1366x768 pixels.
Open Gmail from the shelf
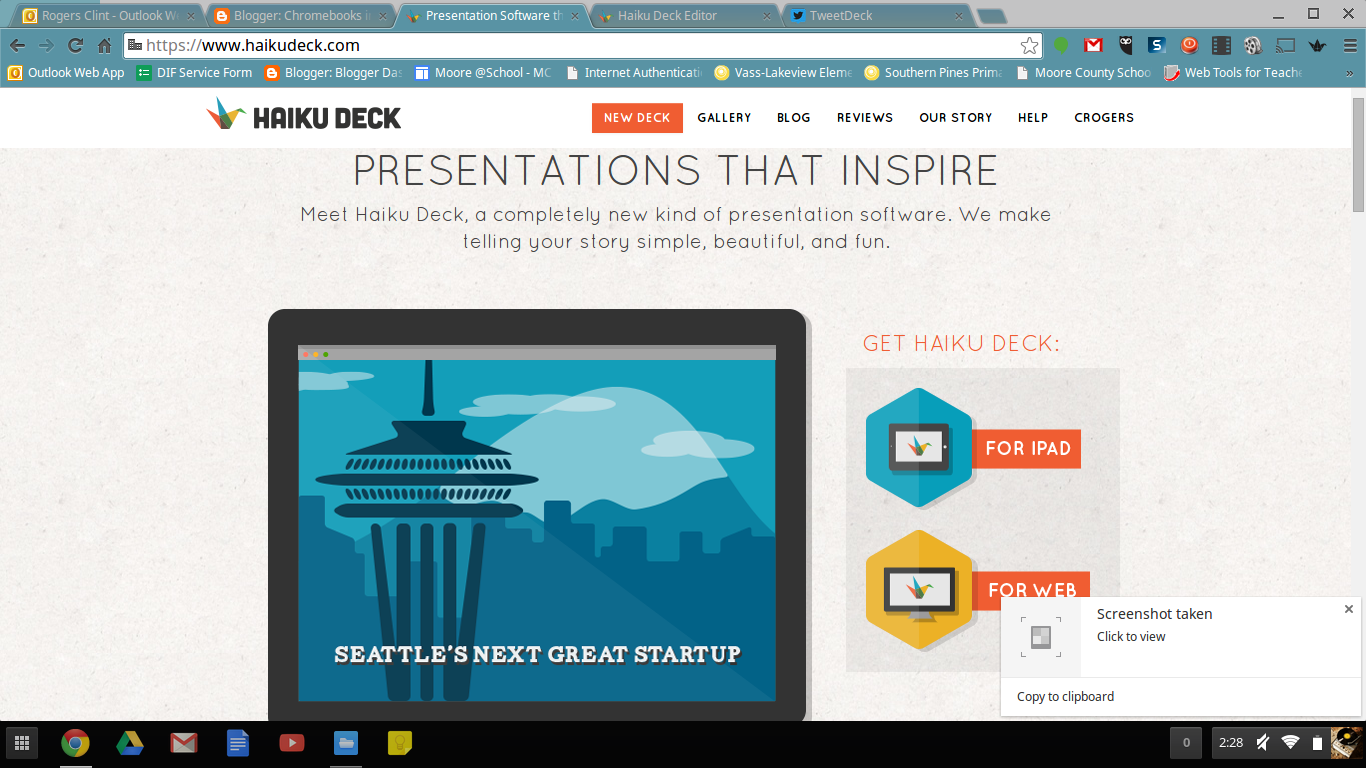(x=183, y=743)
